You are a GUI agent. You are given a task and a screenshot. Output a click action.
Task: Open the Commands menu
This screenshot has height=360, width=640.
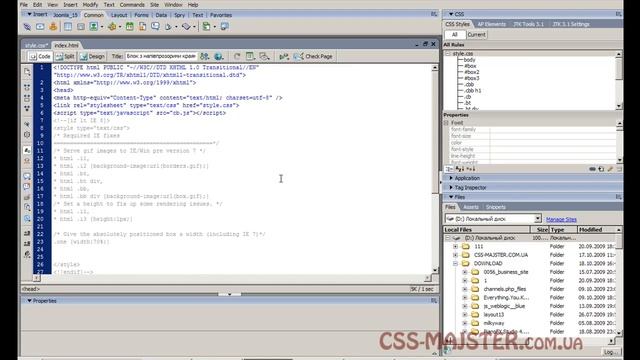point(132,5)
